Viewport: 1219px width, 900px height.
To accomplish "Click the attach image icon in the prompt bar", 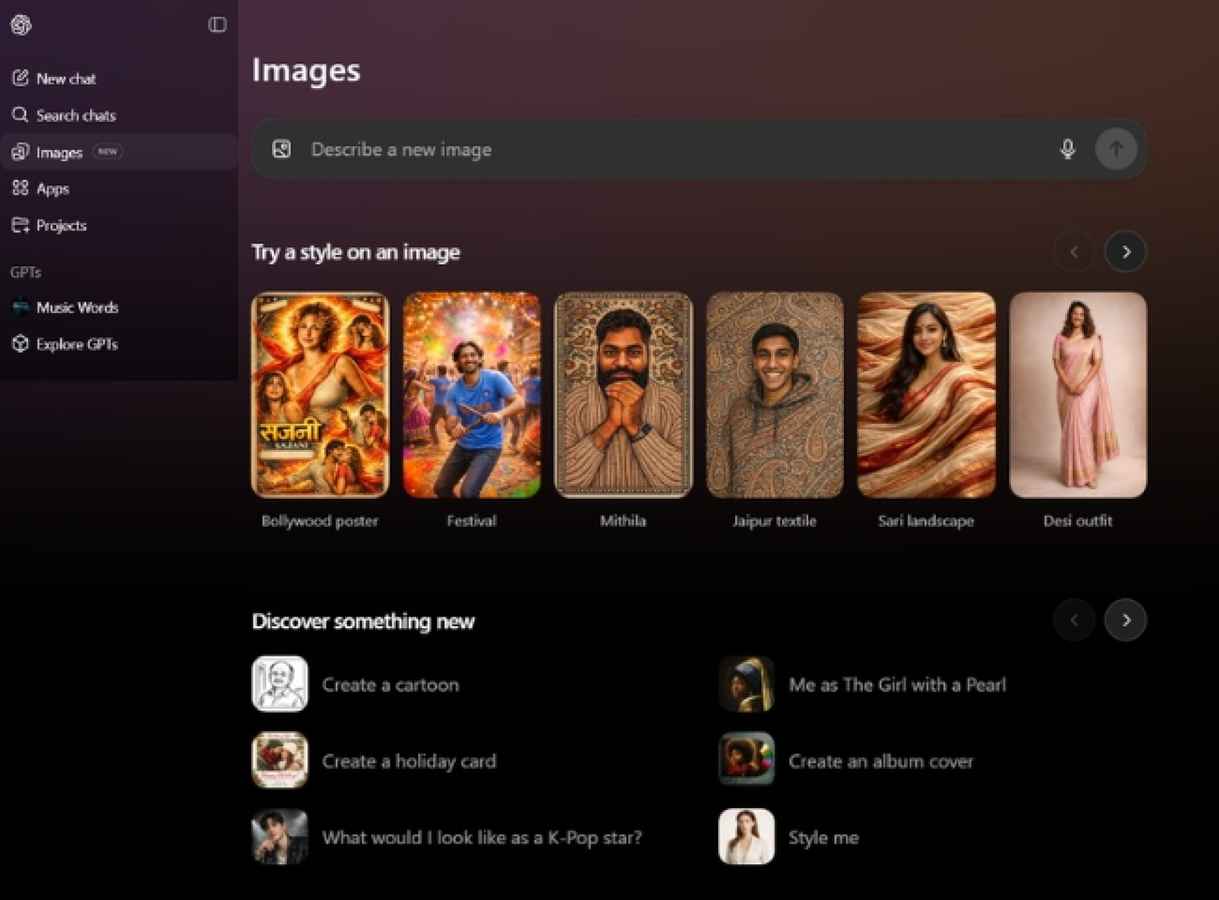I will pos(281,148).
